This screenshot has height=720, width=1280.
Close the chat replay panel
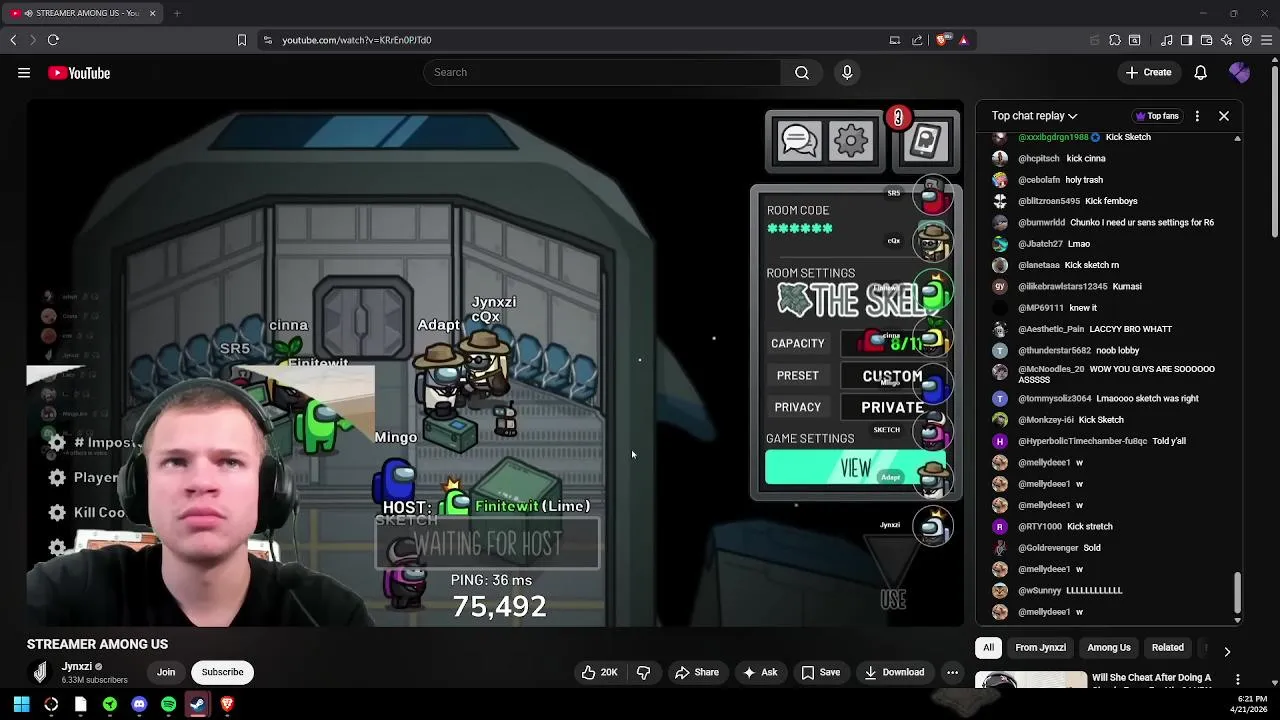pos(1224,116)
